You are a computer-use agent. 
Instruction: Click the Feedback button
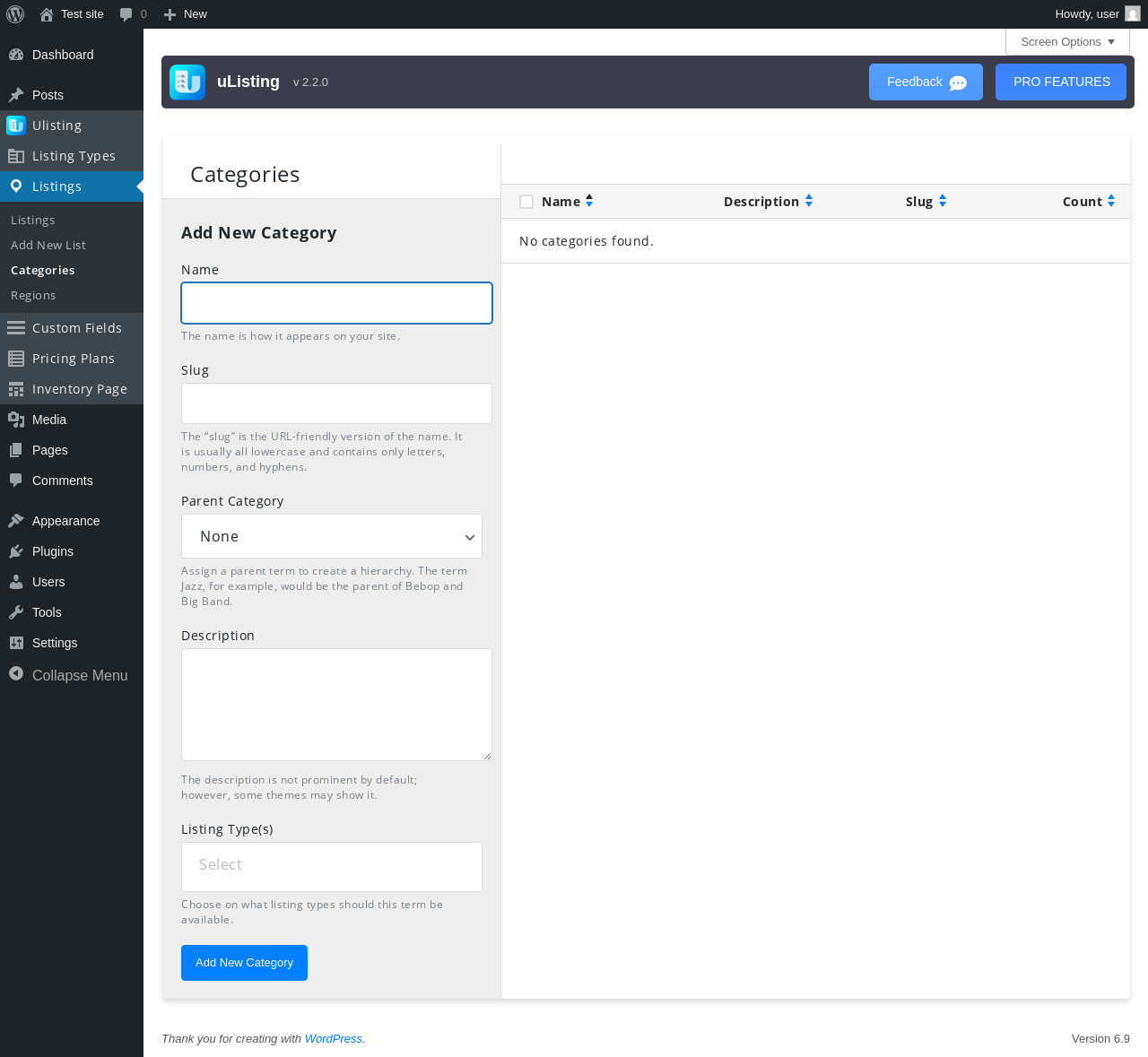[926, 82]
